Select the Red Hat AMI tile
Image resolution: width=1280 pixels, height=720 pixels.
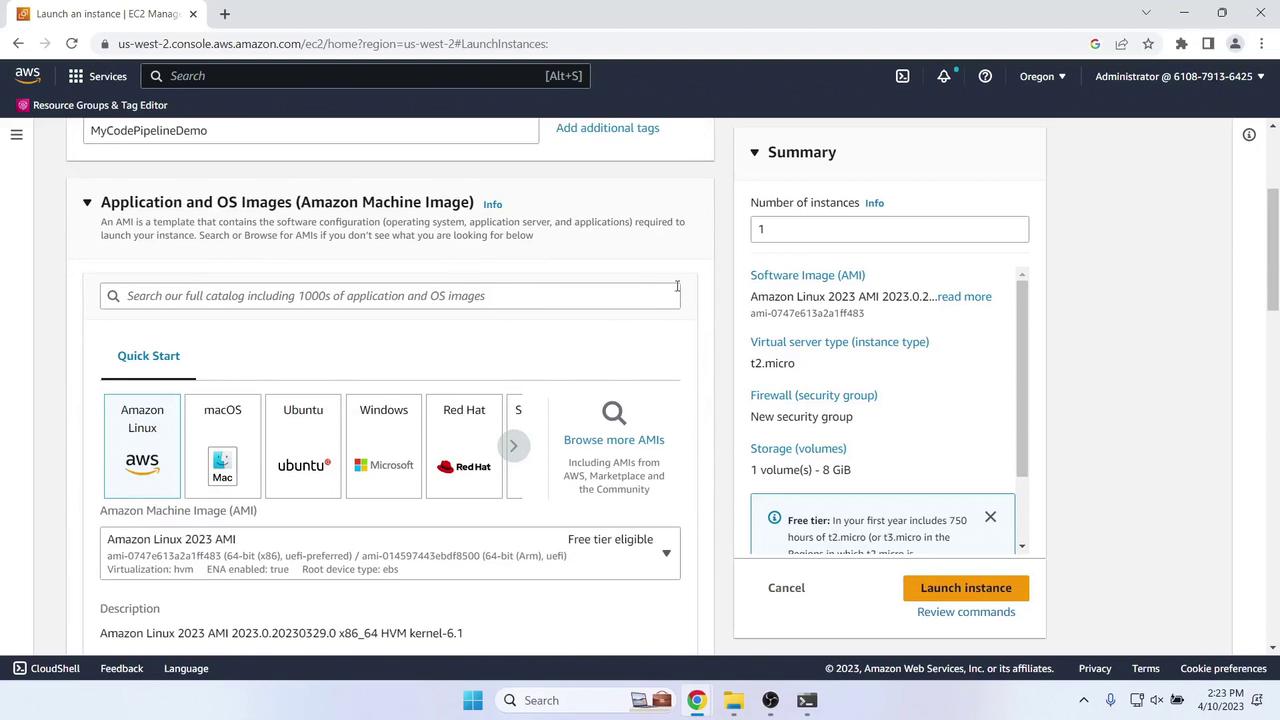(464, 446)
